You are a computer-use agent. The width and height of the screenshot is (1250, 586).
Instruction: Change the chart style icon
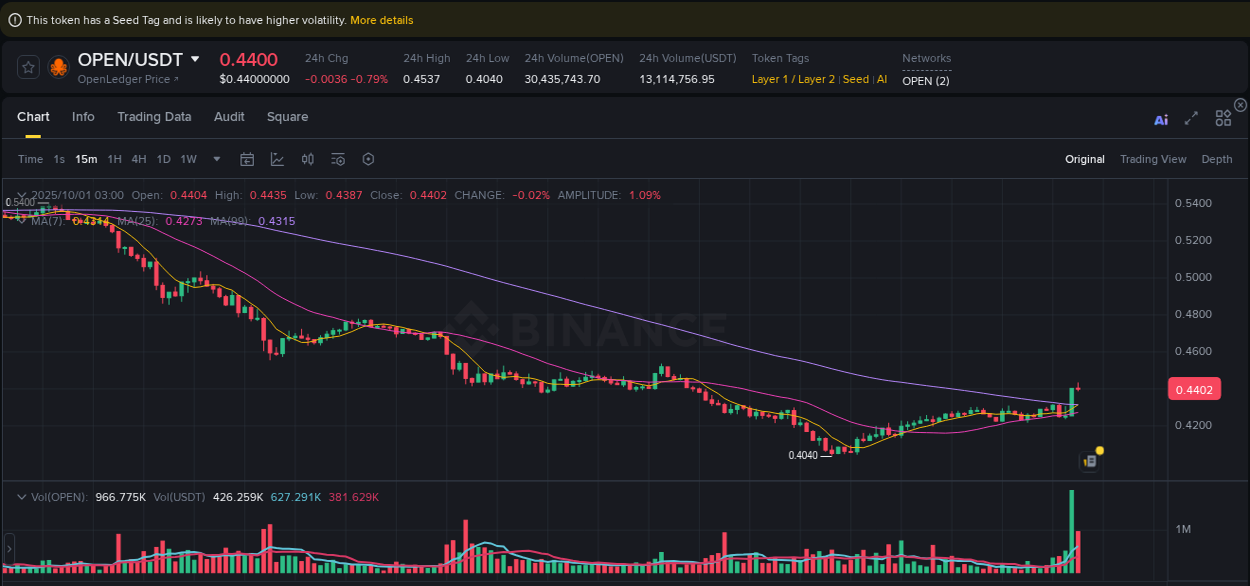pyautogui.click(x=276, y=159)
